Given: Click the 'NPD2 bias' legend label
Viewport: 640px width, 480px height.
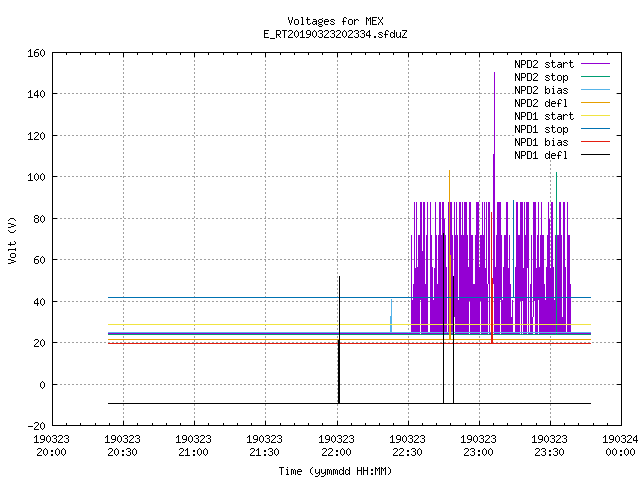Looking at the screenshot, I should (x=541, y=90).
